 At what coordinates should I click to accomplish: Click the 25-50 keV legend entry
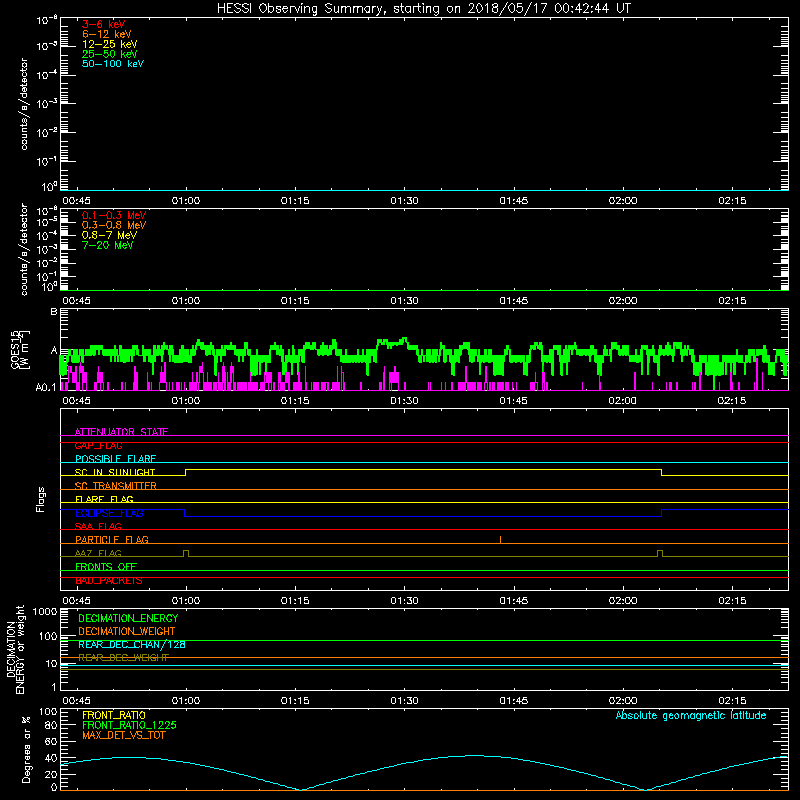[x=109, y=54]
